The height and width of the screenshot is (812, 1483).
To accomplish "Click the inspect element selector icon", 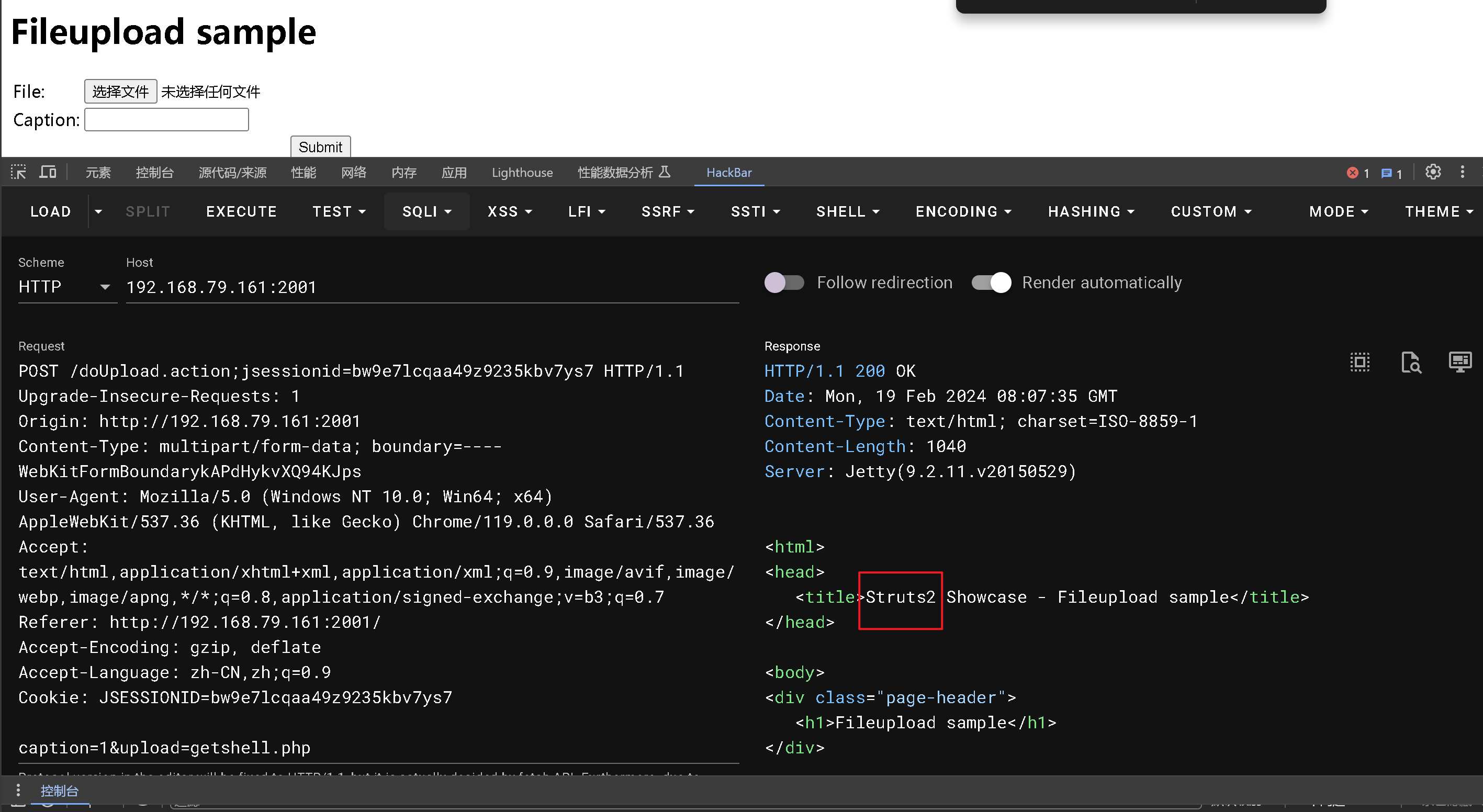I will (18, 172).
